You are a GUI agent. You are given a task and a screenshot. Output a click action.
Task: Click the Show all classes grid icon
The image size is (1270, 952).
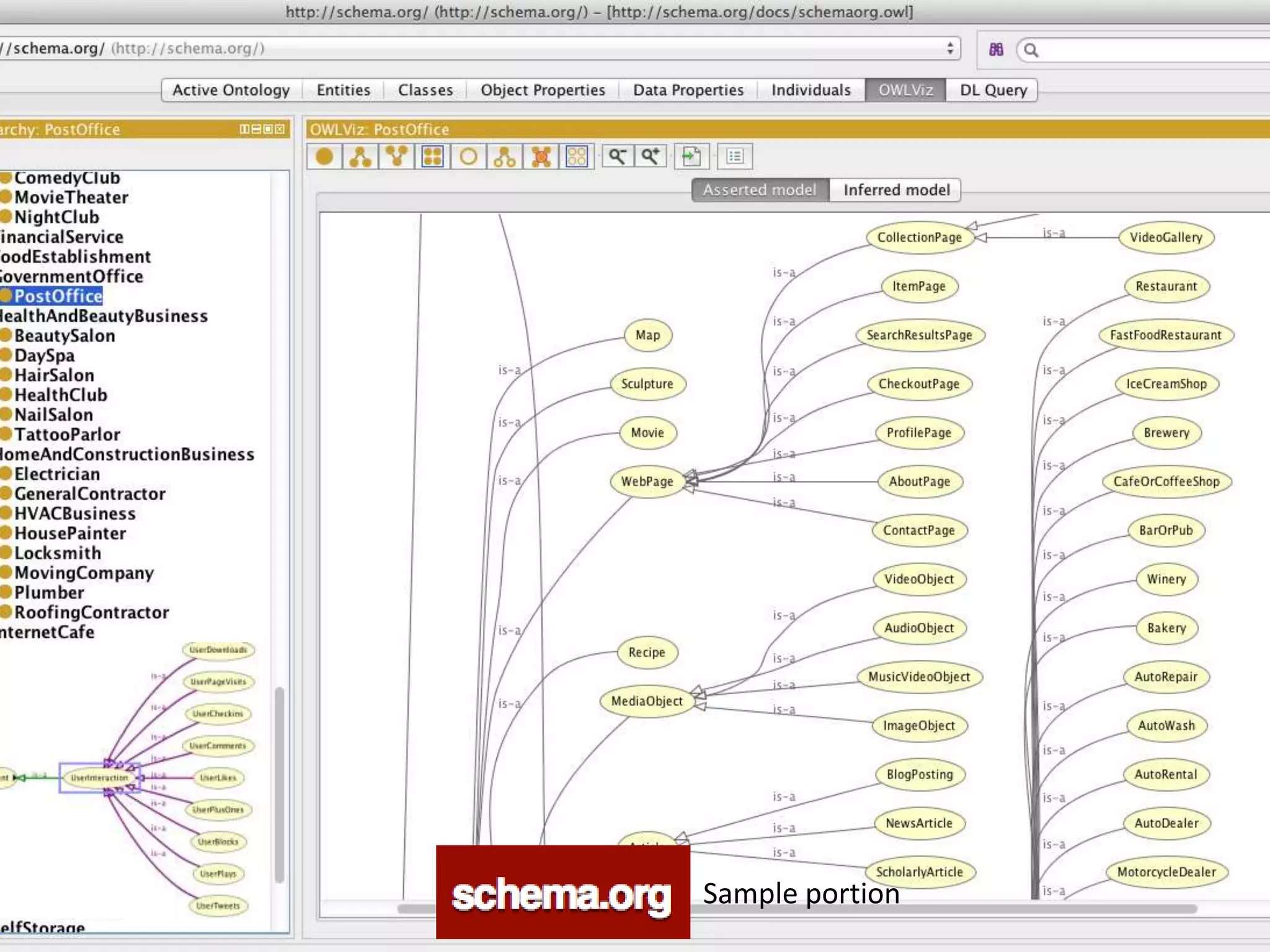(432, 156)
